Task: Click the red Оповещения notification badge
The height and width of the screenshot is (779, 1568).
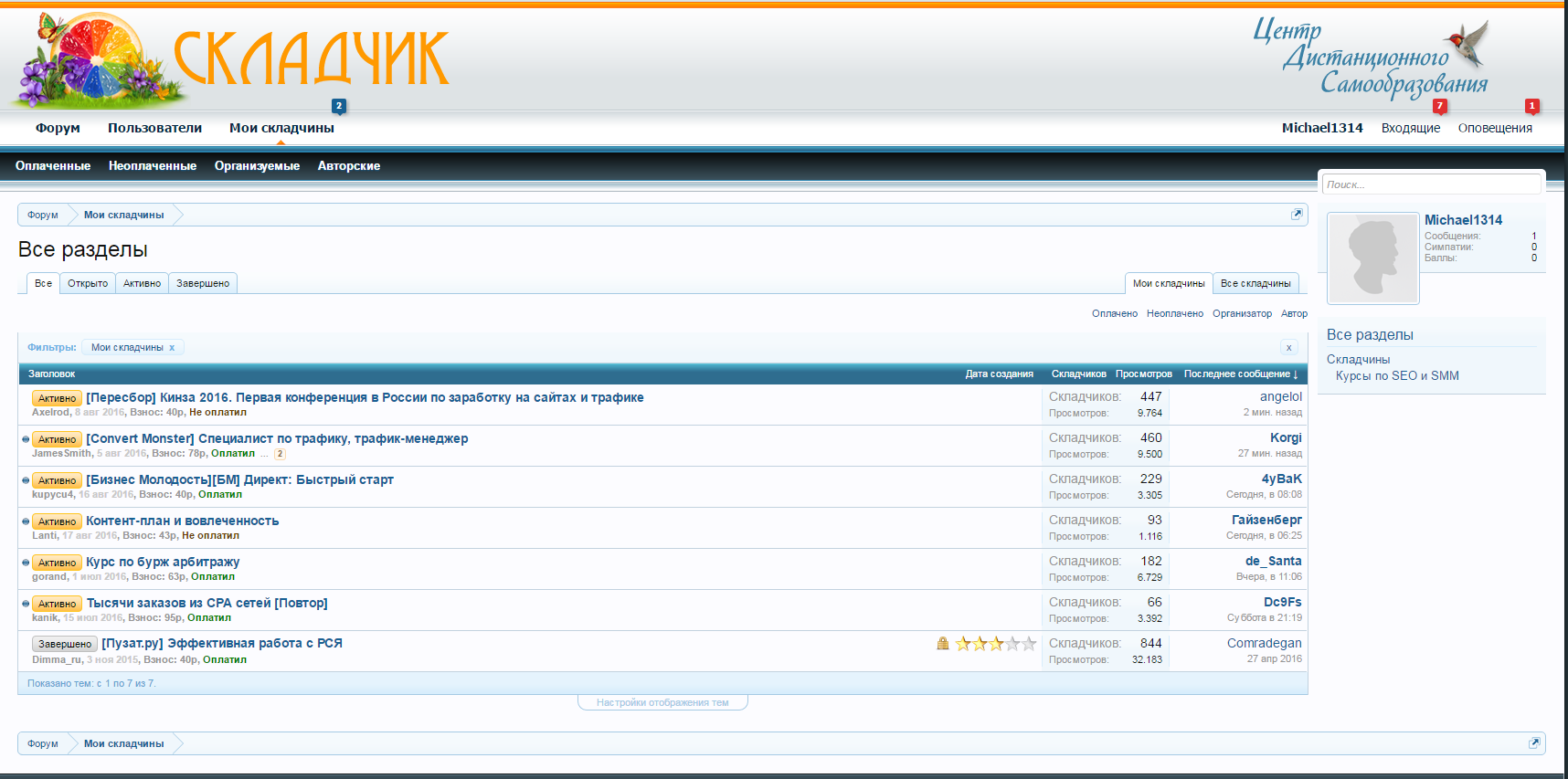Action: tap(1531, 106)
